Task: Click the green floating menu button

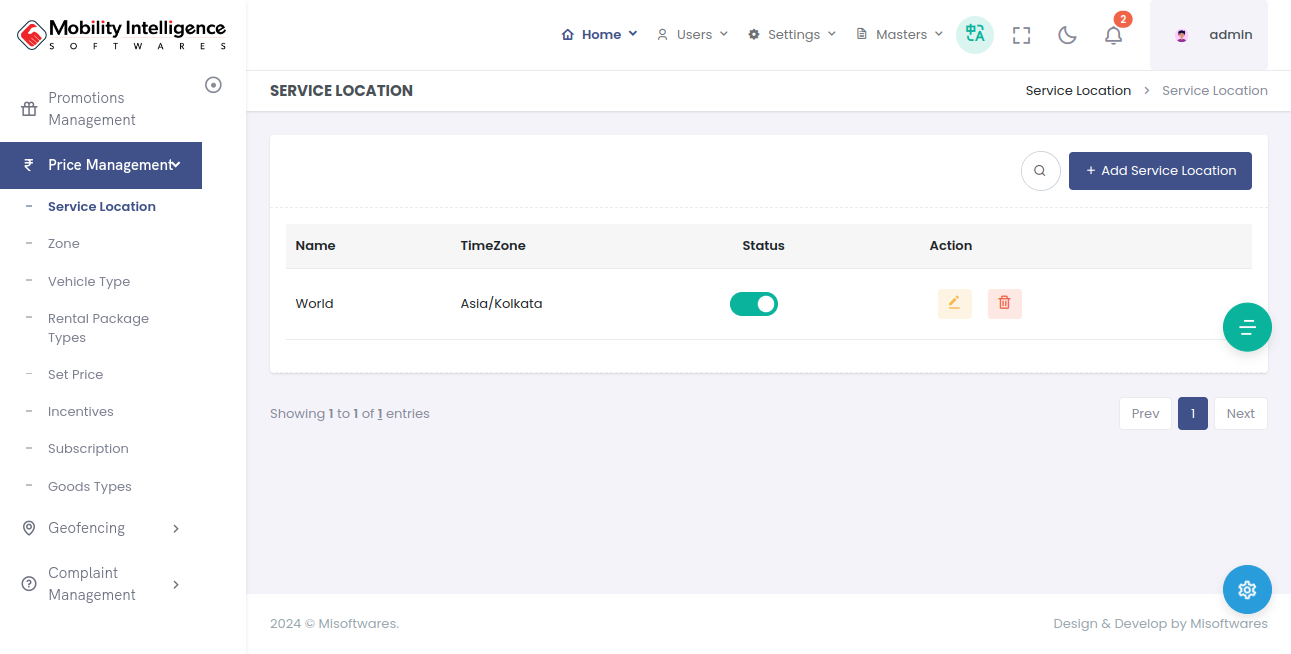Action: click(x=1246, y=327)
